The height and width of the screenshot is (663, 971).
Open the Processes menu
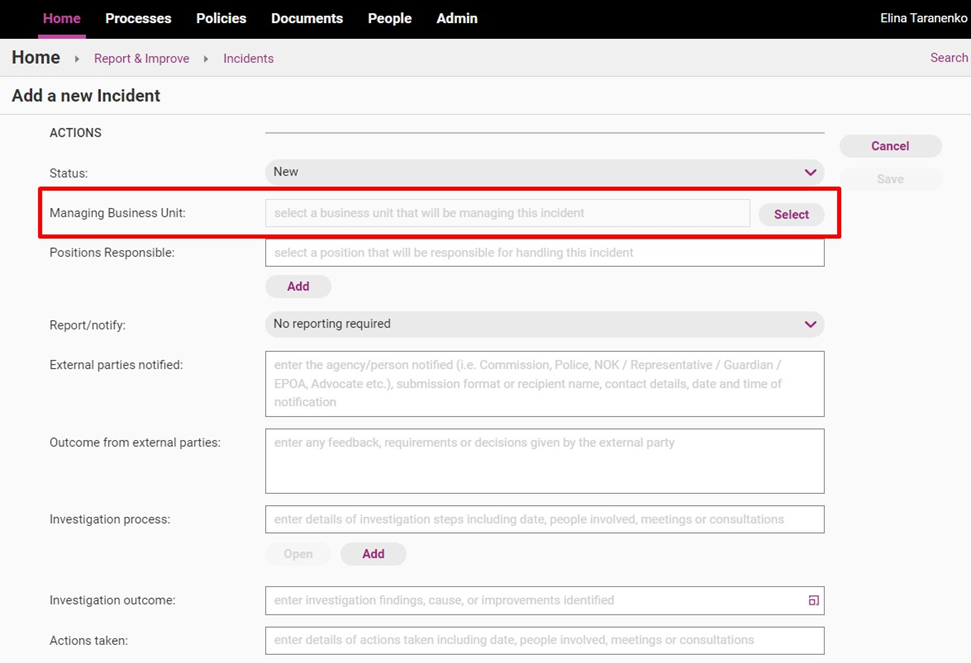138,19
